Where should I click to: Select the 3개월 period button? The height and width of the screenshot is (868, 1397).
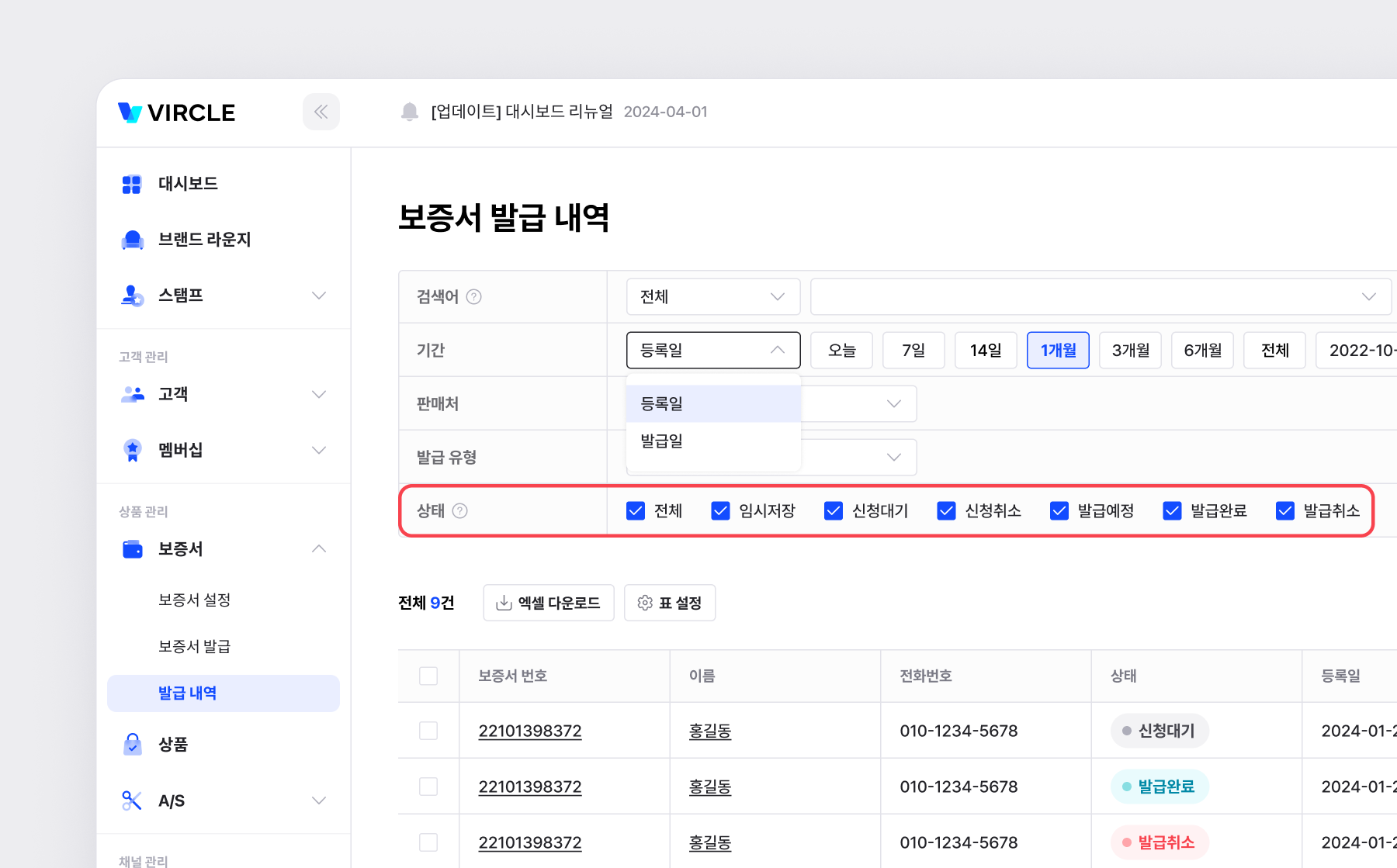1130,351
